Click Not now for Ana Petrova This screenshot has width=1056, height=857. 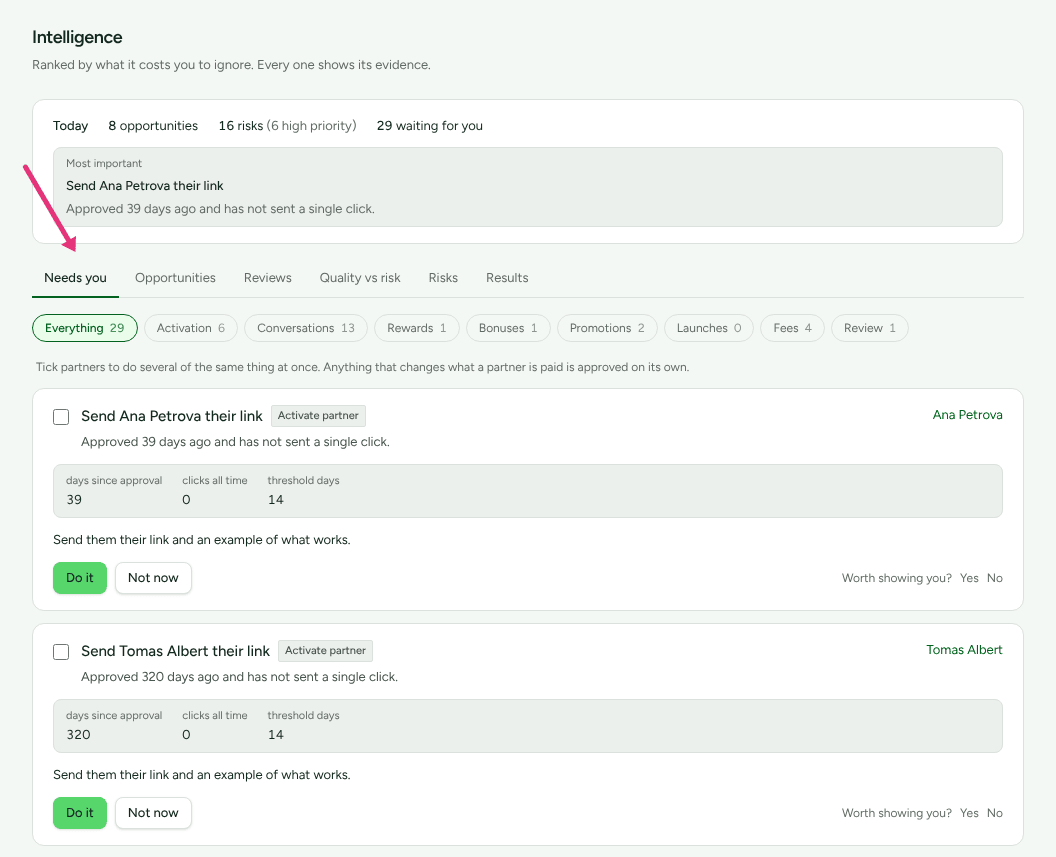pyautogui.click(x=154, y=578)
